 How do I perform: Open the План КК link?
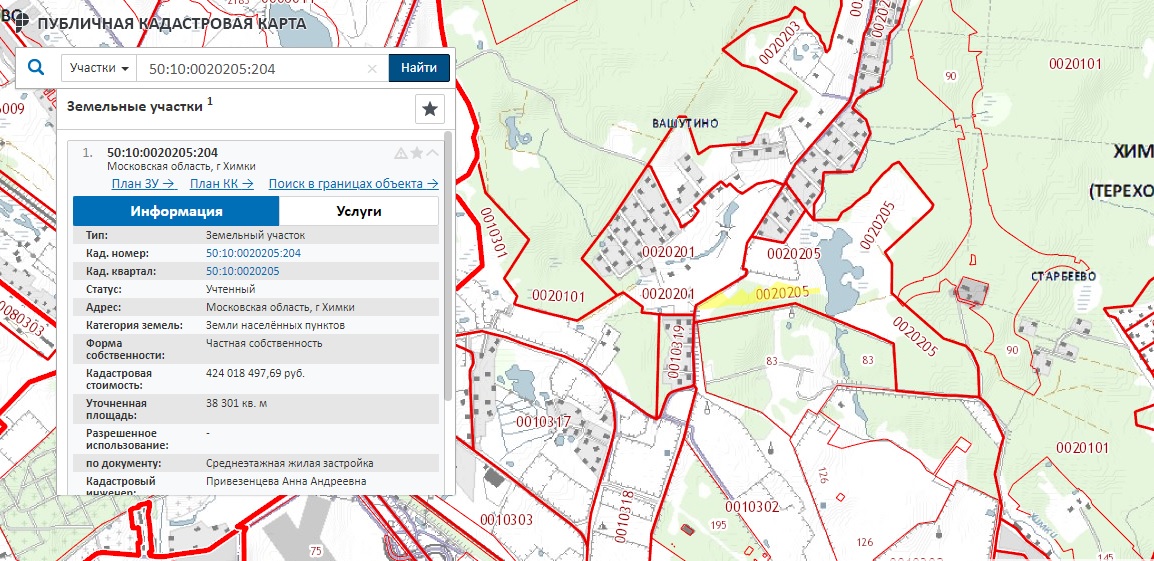(221, 184)
